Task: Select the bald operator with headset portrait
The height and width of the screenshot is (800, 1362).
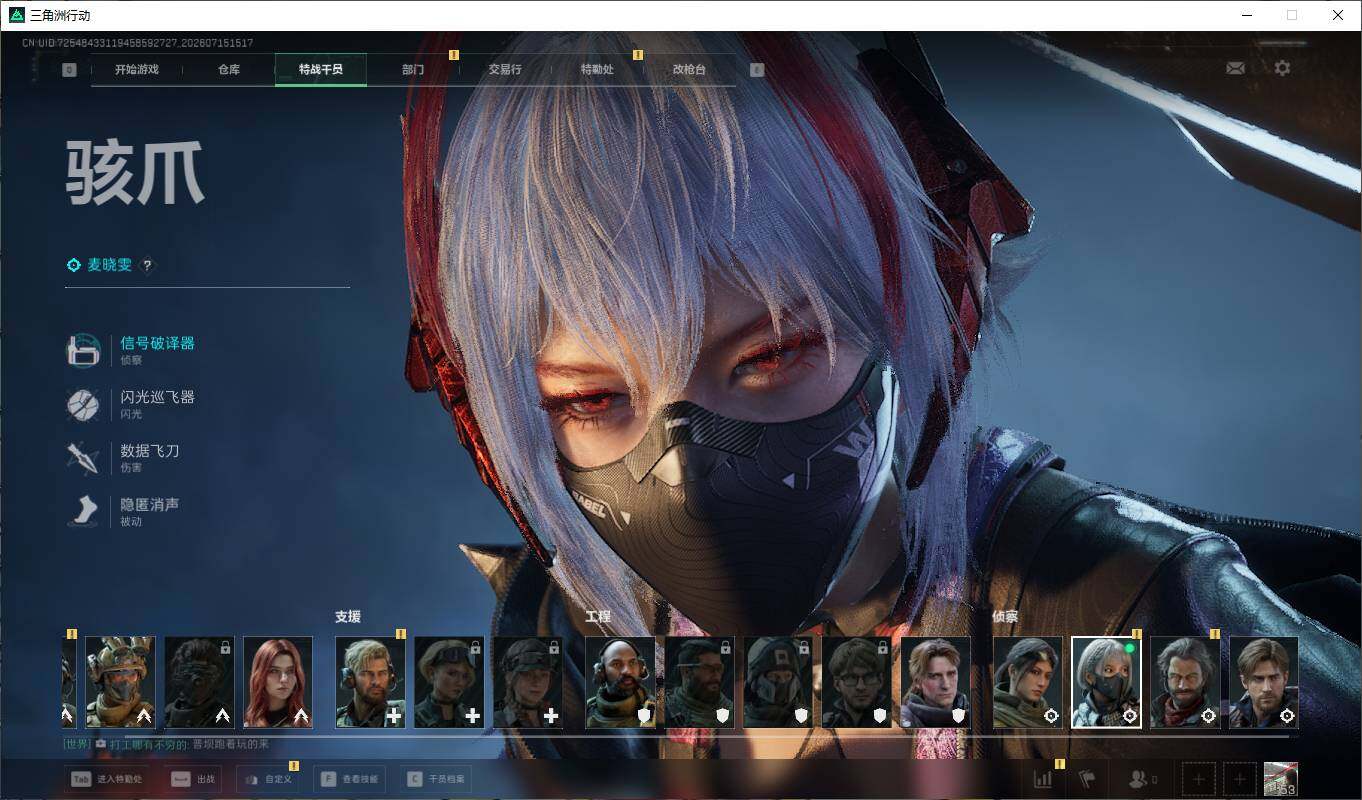Action: tap(620, 682)
